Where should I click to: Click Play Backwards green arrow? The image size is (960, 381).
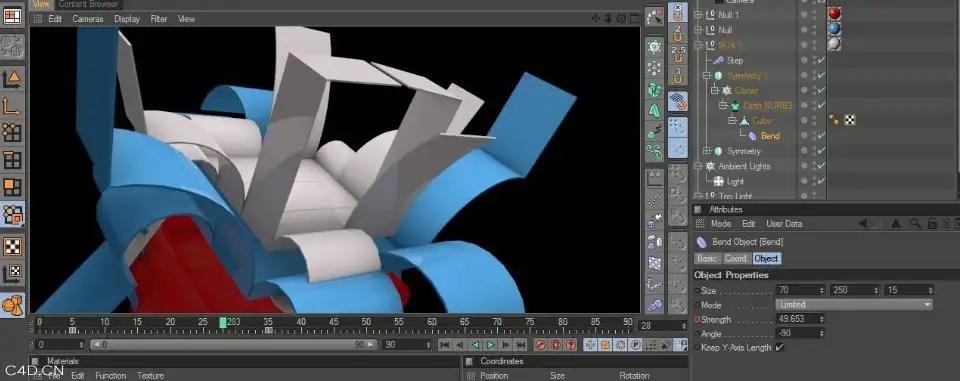475,345
